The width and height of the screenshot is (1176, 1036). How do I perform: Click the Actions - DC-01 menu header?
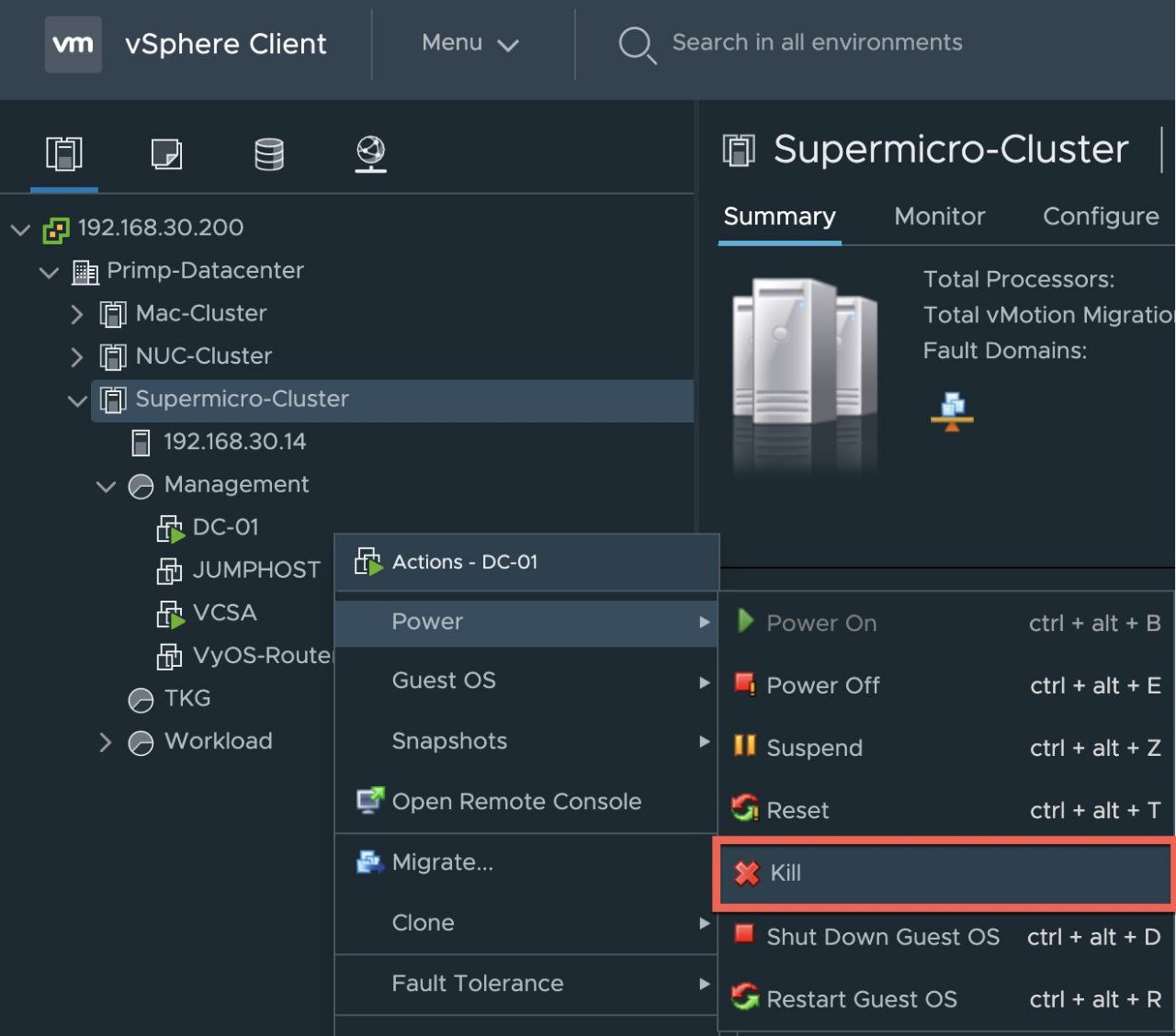tap(526, 562)
